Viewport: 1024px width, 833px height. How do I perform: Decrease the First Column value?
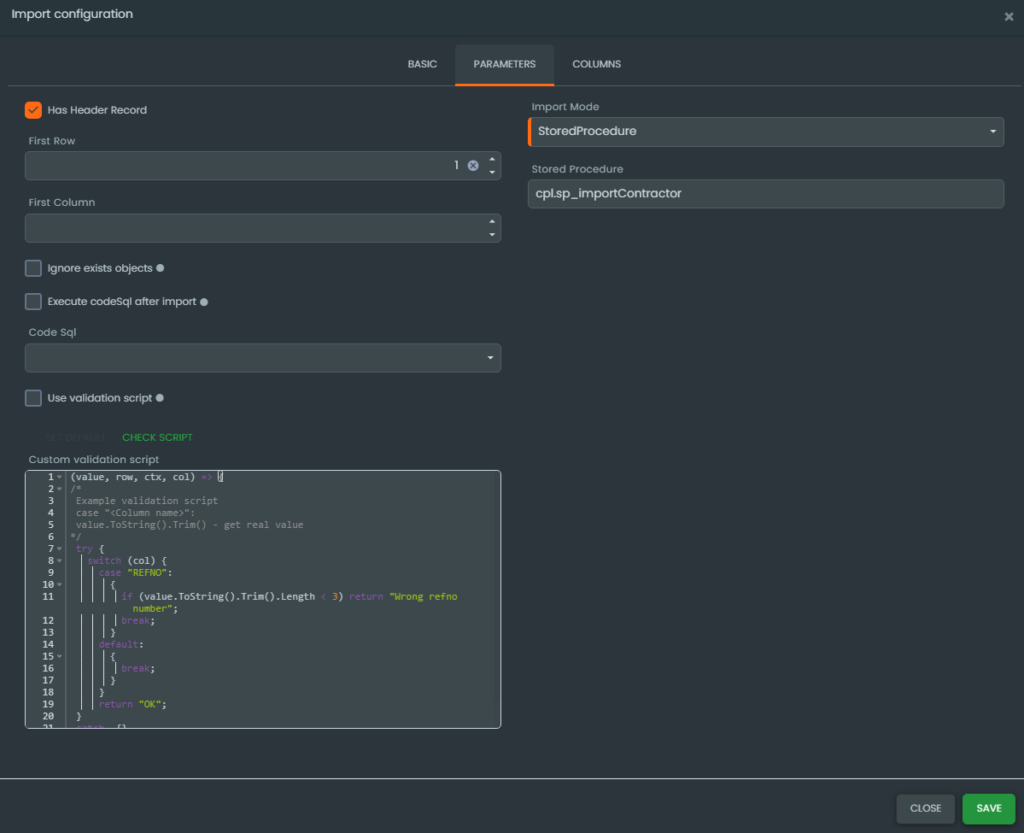491,235
